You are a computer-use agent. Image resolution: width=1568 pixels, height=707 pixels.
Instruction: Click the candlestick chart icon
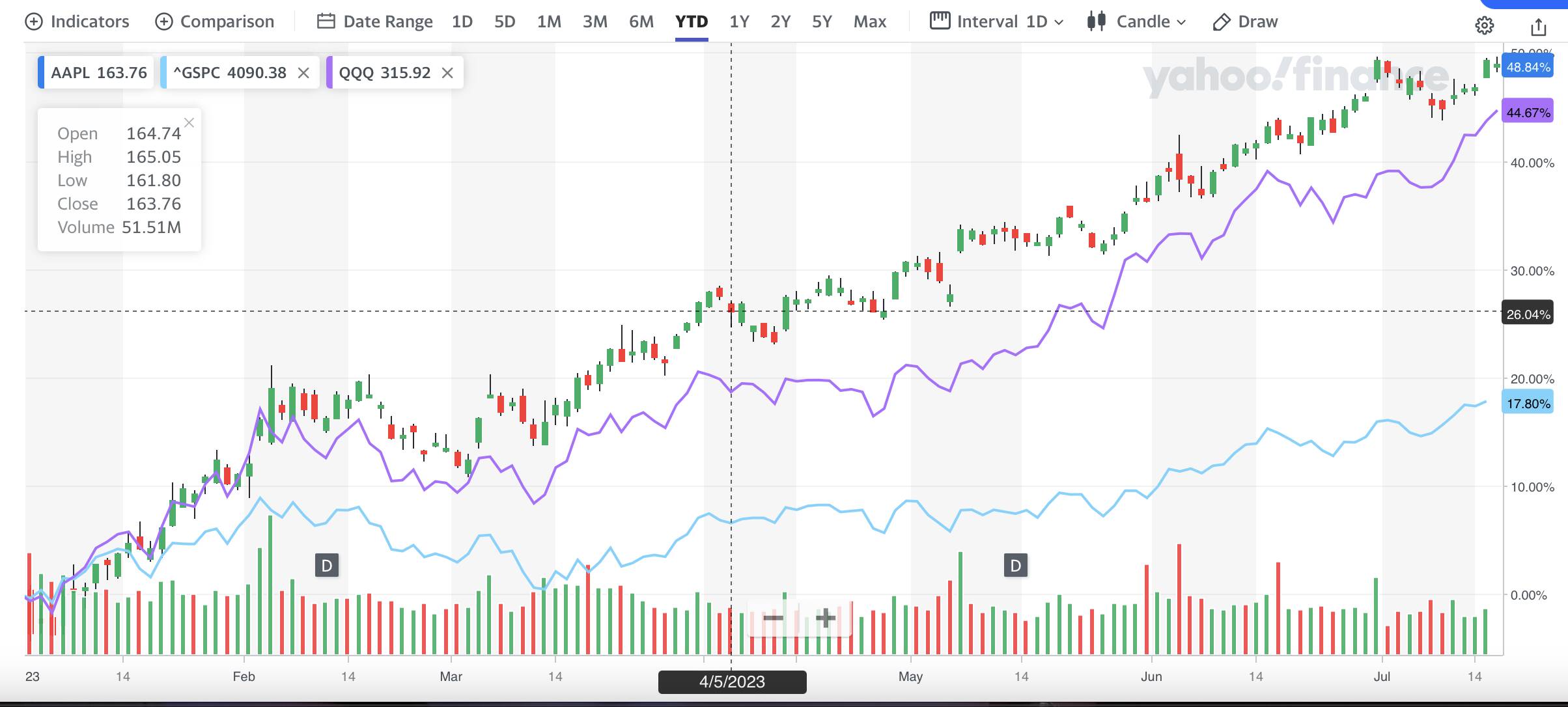[x=1097, y=21]
